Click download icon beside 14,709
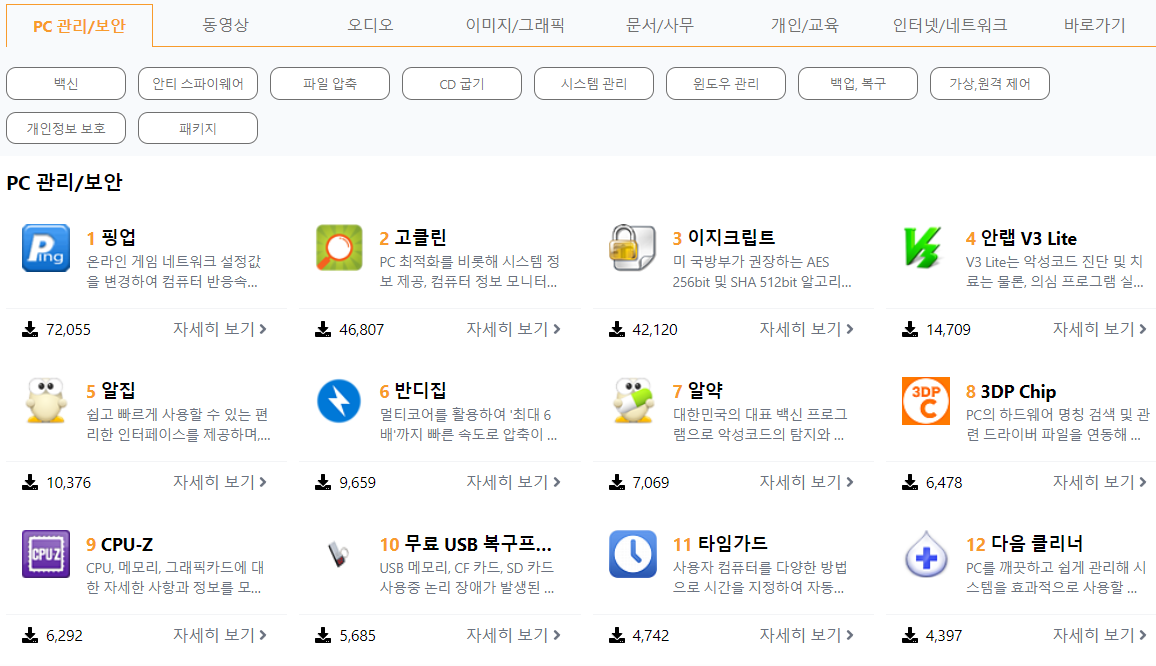1156x666 pixels. coord(910,330)
